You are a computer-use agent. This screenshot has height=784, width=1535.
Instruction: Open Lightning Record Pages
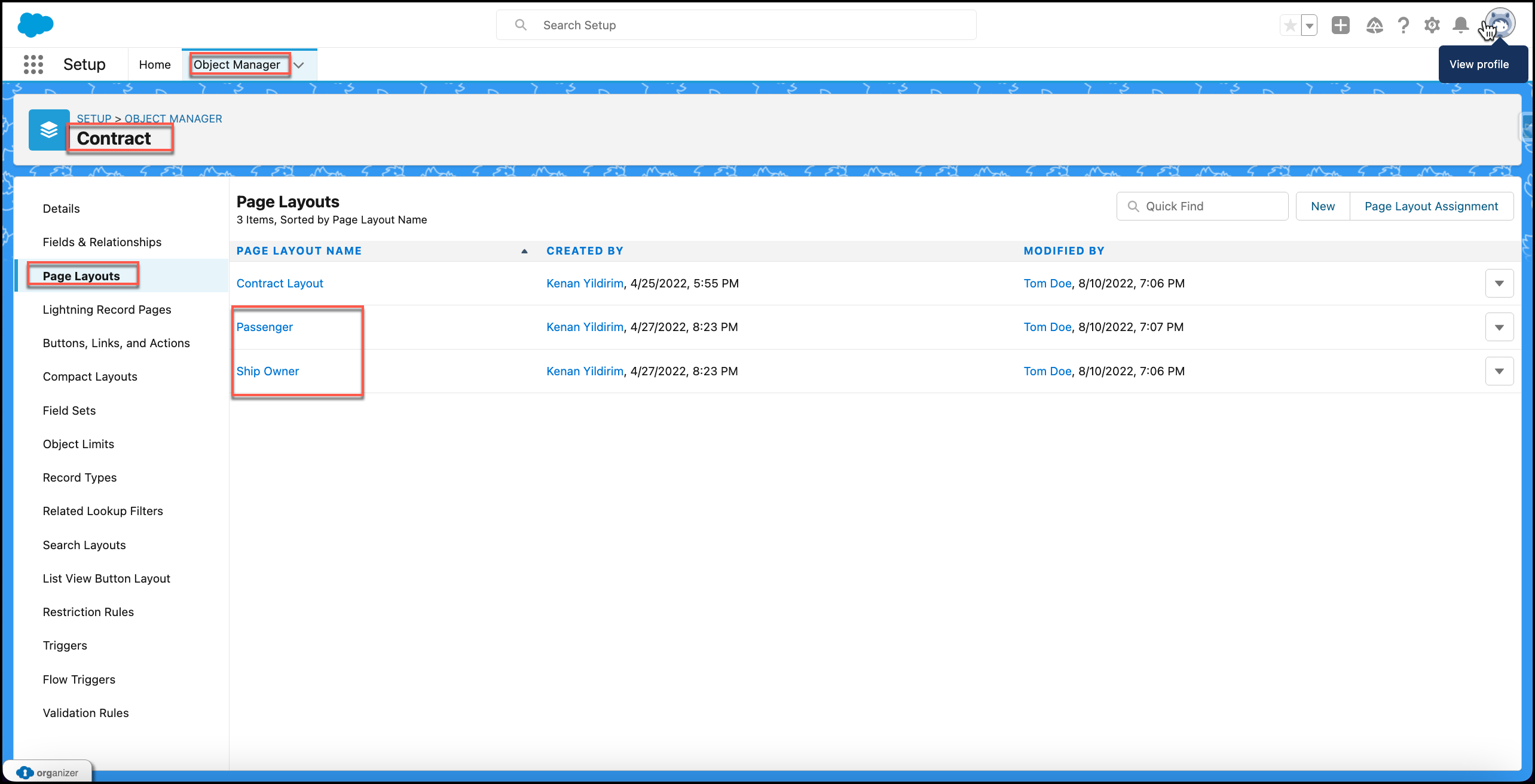coord(107,310)
